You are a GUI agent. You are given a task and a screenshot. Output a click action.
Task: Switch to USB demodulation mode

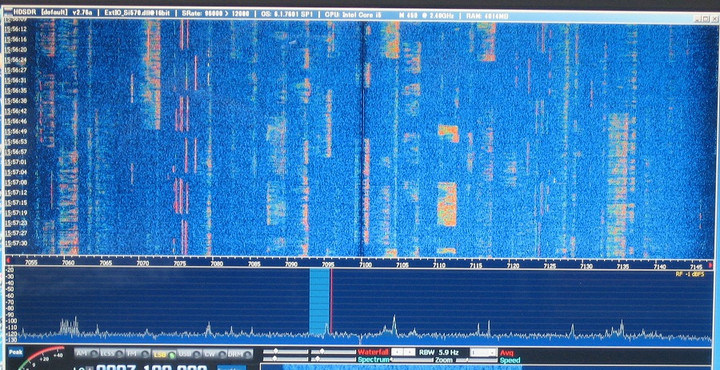[190, 354]
